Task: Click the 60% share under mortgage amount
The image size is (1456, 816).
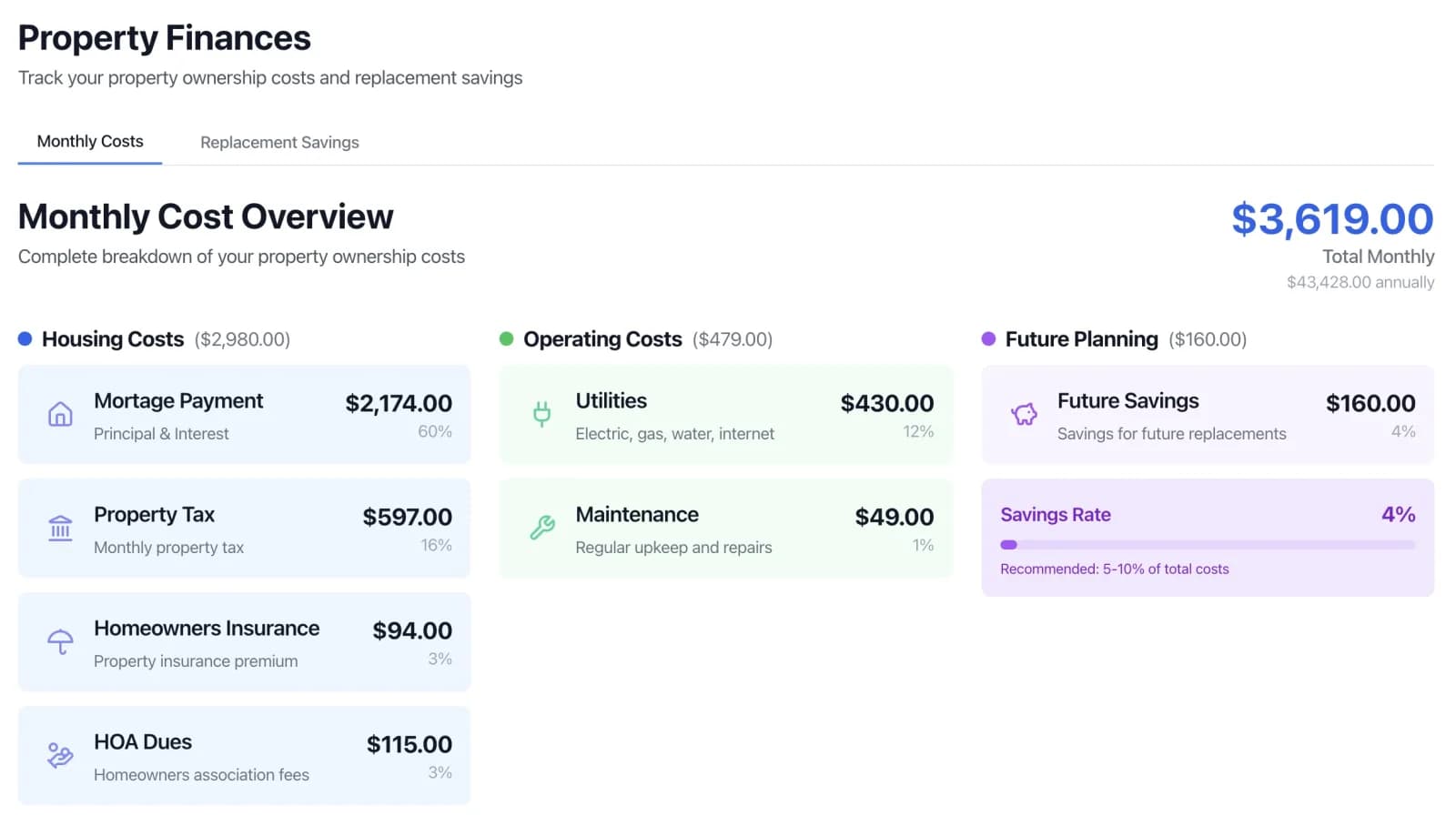Action: 435,431
